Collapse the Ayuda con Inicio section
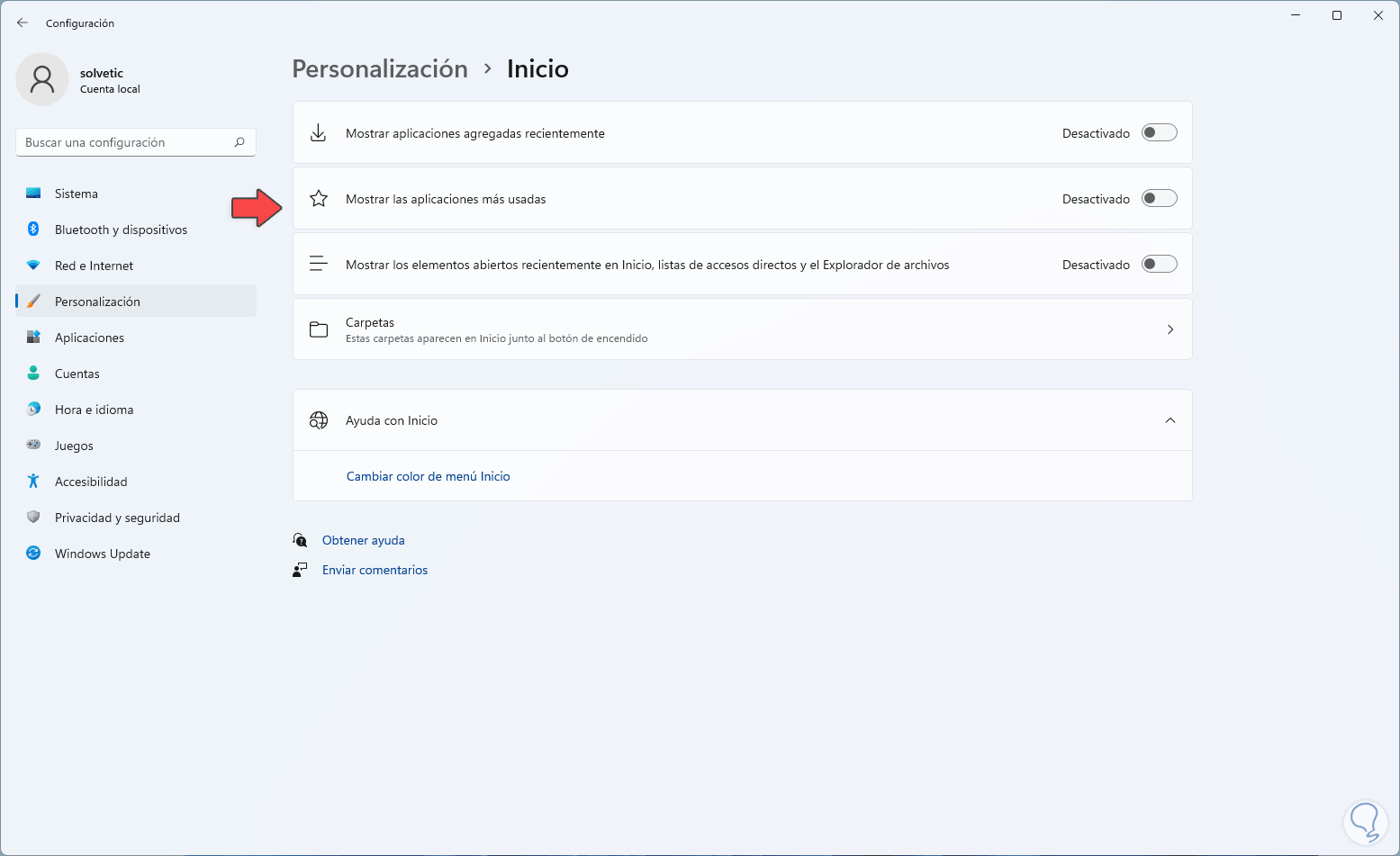1400x856 pixels. tap(1170, 420)
